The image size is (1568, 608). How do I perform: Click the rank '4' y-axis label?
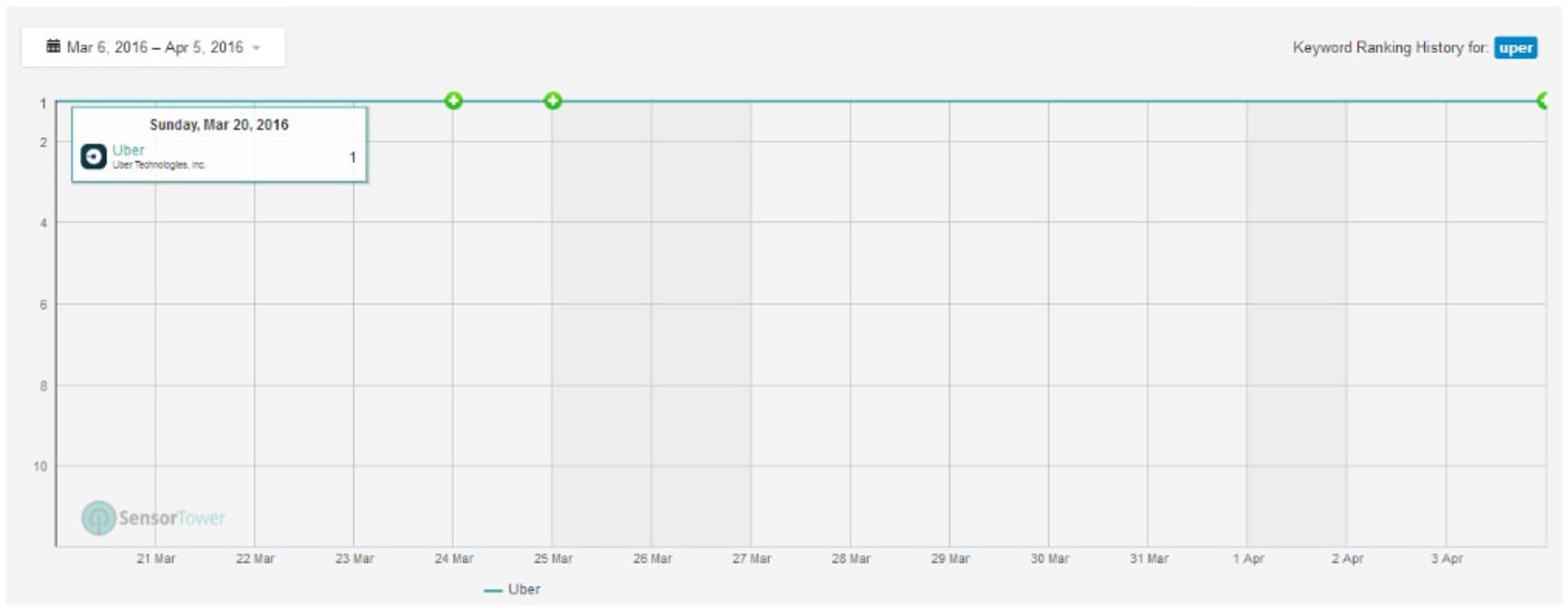click(43, 223)
